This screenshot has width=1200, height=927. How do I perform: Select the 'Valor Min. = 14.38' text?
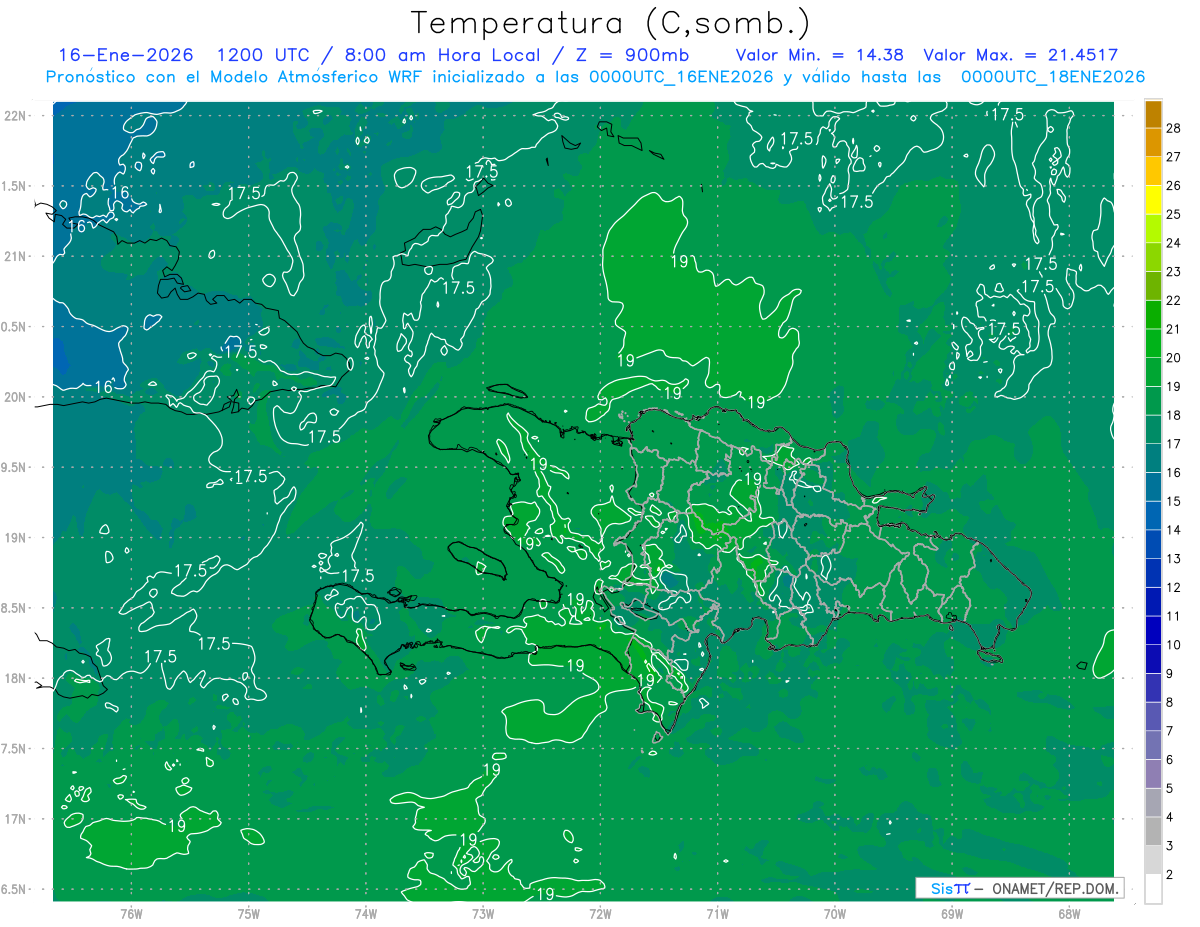[821, 55]
